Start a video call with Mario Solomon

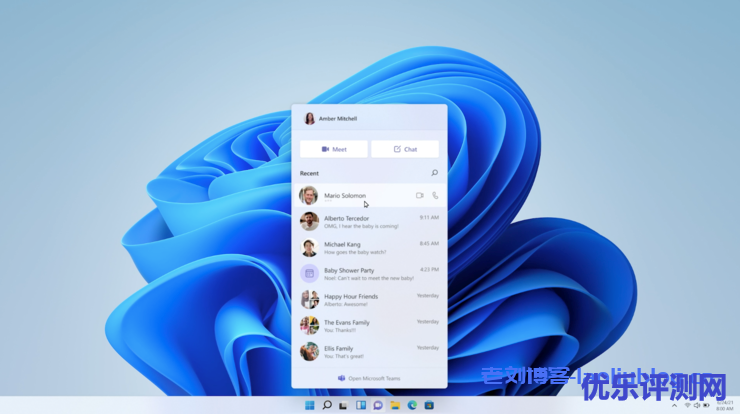coord(420,195)
